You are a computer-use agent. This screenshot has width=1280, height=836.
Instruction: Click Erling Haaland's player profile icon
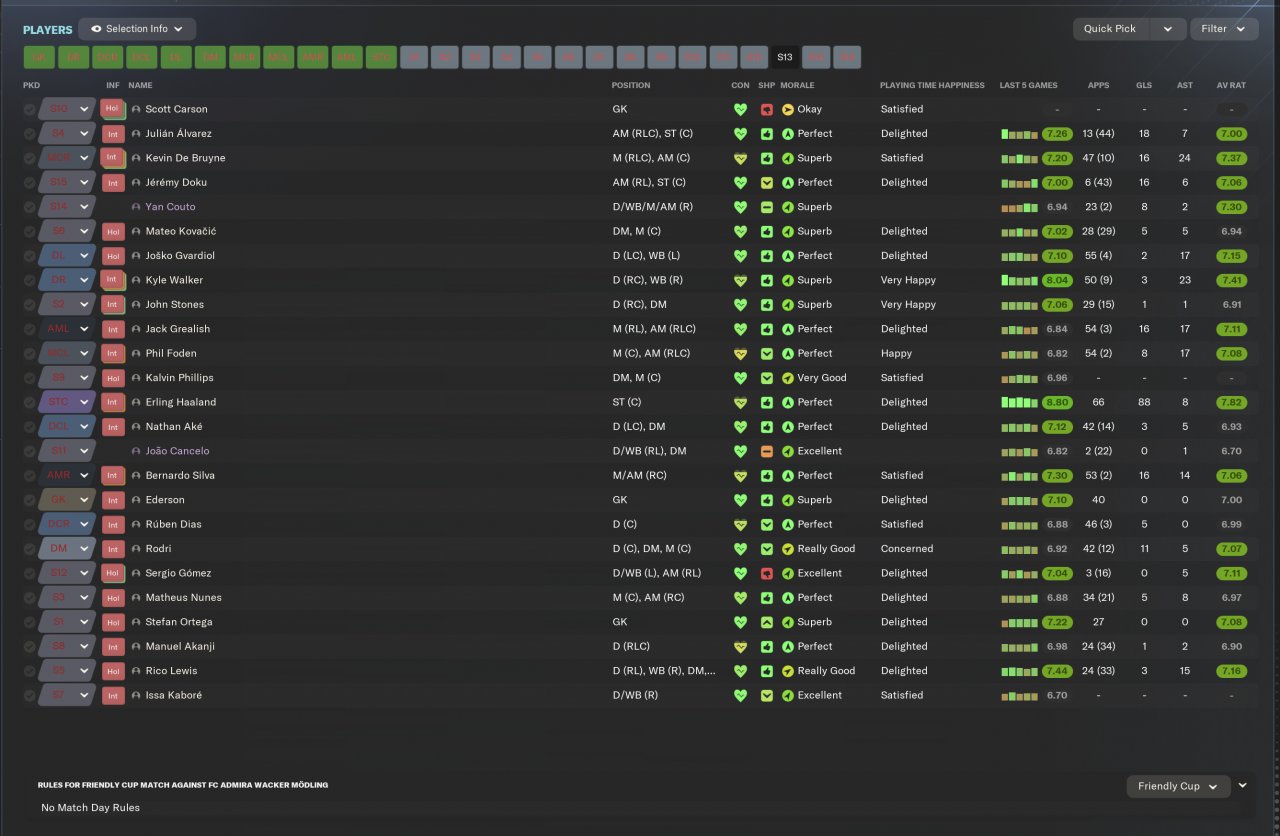point(136,402)
